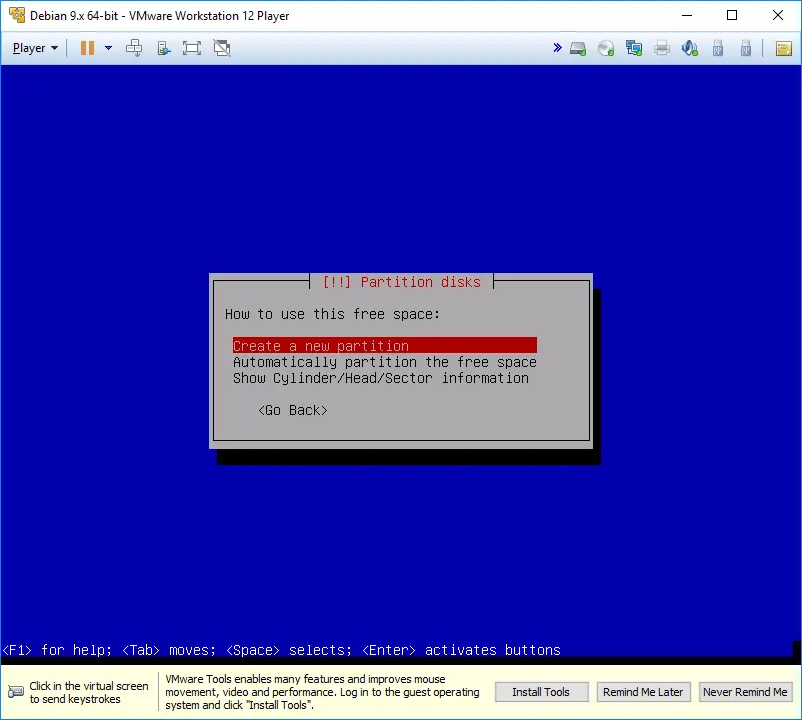This screenshot has width=802, height=720.
Task: Select 'Create a new partition' option
Action: (x=321, y=346)
